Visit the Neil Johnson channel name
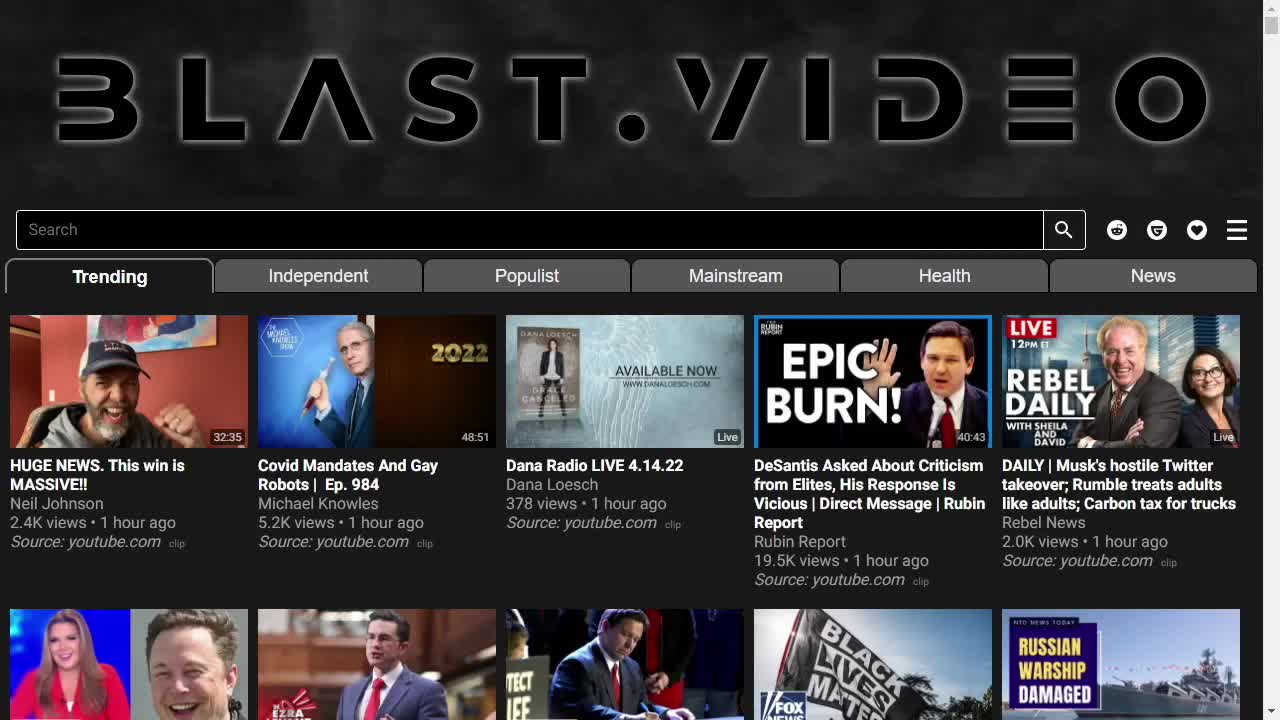The width and height of the screenshot is (1280, 720). click(x=57, y=504)
